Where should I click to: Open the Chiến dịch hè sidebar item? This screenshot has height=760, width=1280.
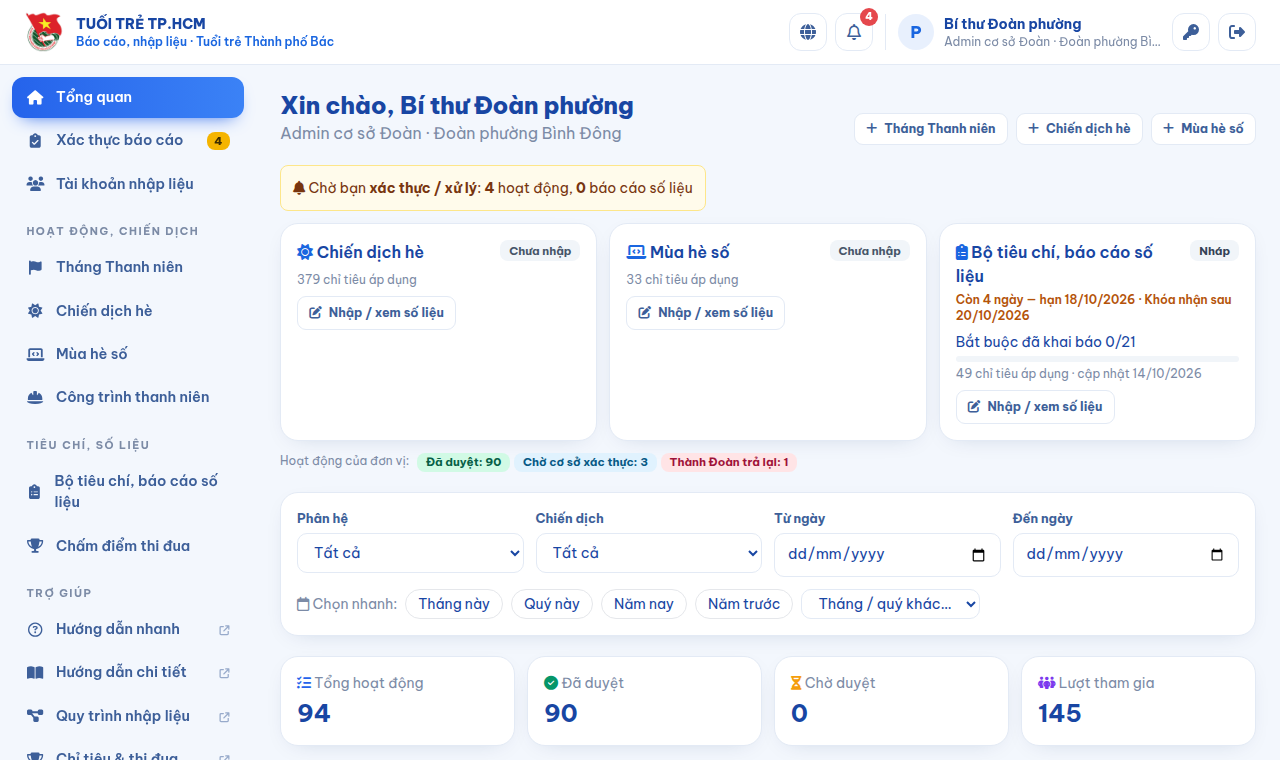[x=128, y=311]
